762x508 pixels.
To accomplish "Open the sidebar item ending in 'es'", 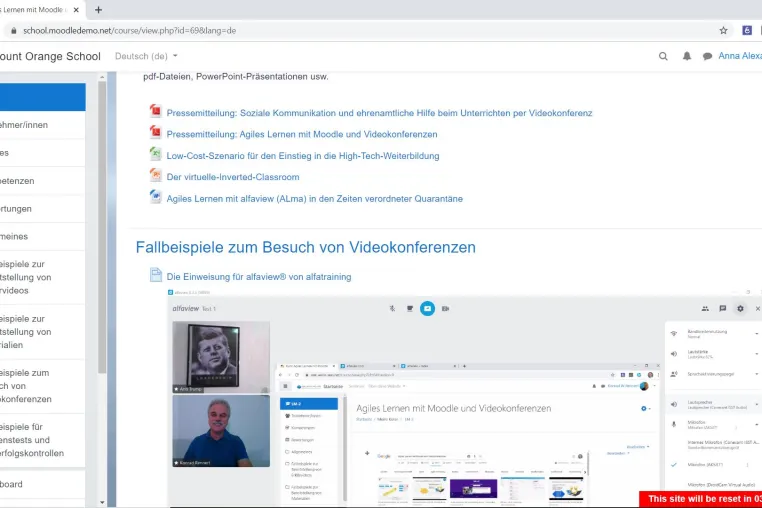I will pos(43,153).
